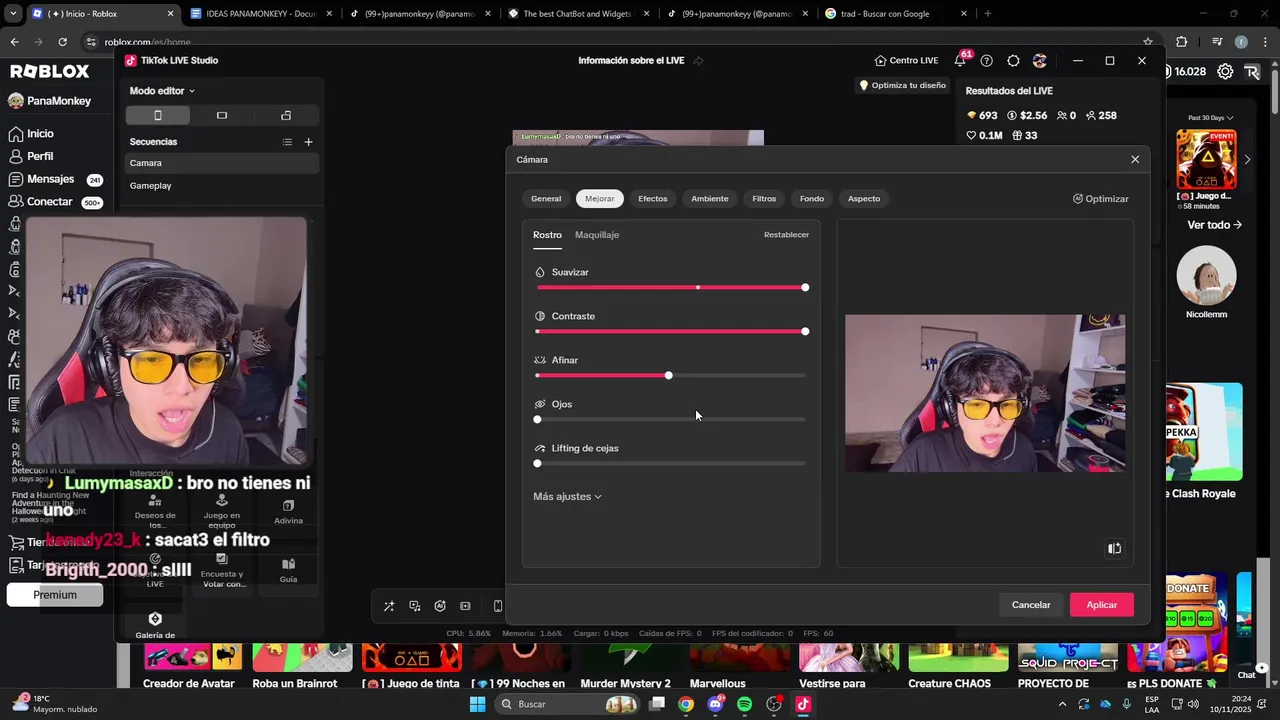Click the Contraste slider handle

(x=805, y=332)
